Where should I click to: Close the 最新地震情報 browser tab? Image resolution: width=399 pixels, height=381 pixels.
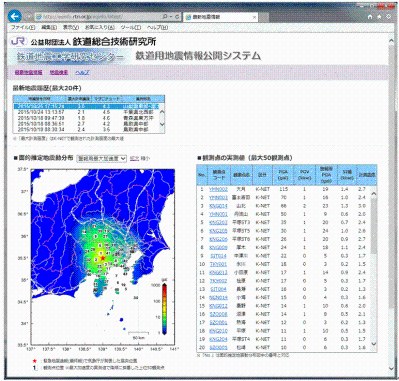(x=254, y=17)
